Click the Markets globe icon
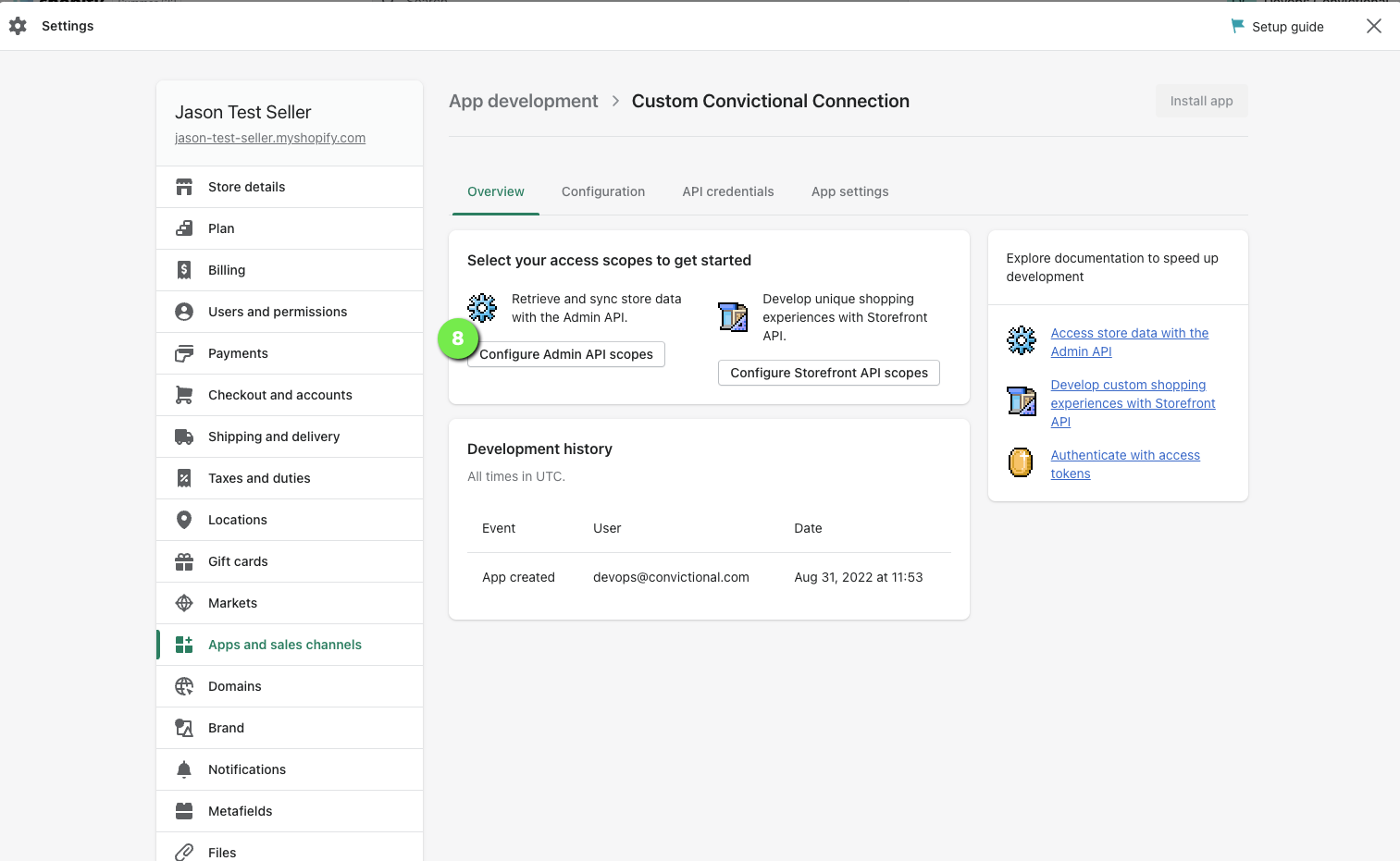Screen dimensions: 1400x861 pyautogui.click(x=184, y=603)
